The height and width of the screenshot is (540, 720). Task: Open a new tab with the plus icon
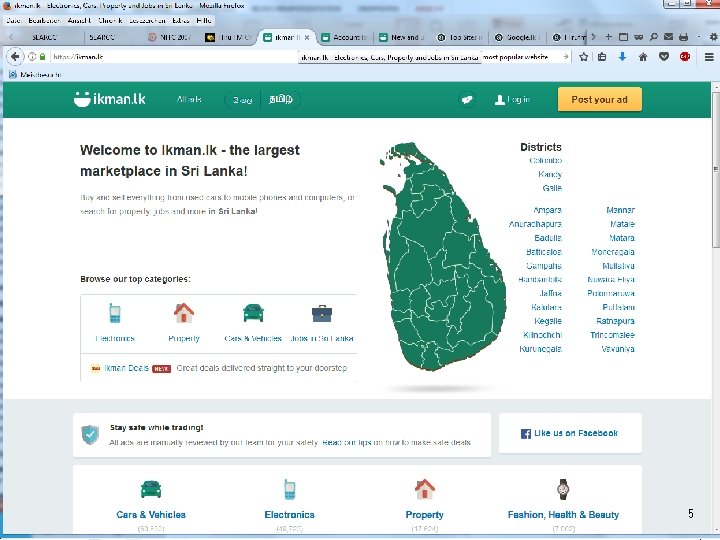608,37
